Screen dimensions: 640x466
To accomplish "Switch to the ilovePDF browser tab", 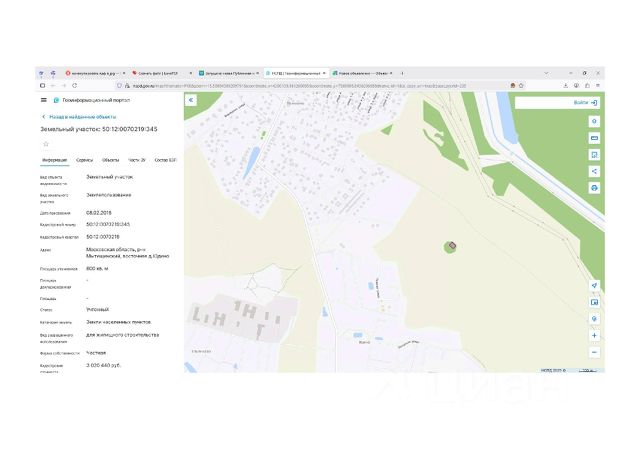I will pyautogui.click(x=162, y=73).
